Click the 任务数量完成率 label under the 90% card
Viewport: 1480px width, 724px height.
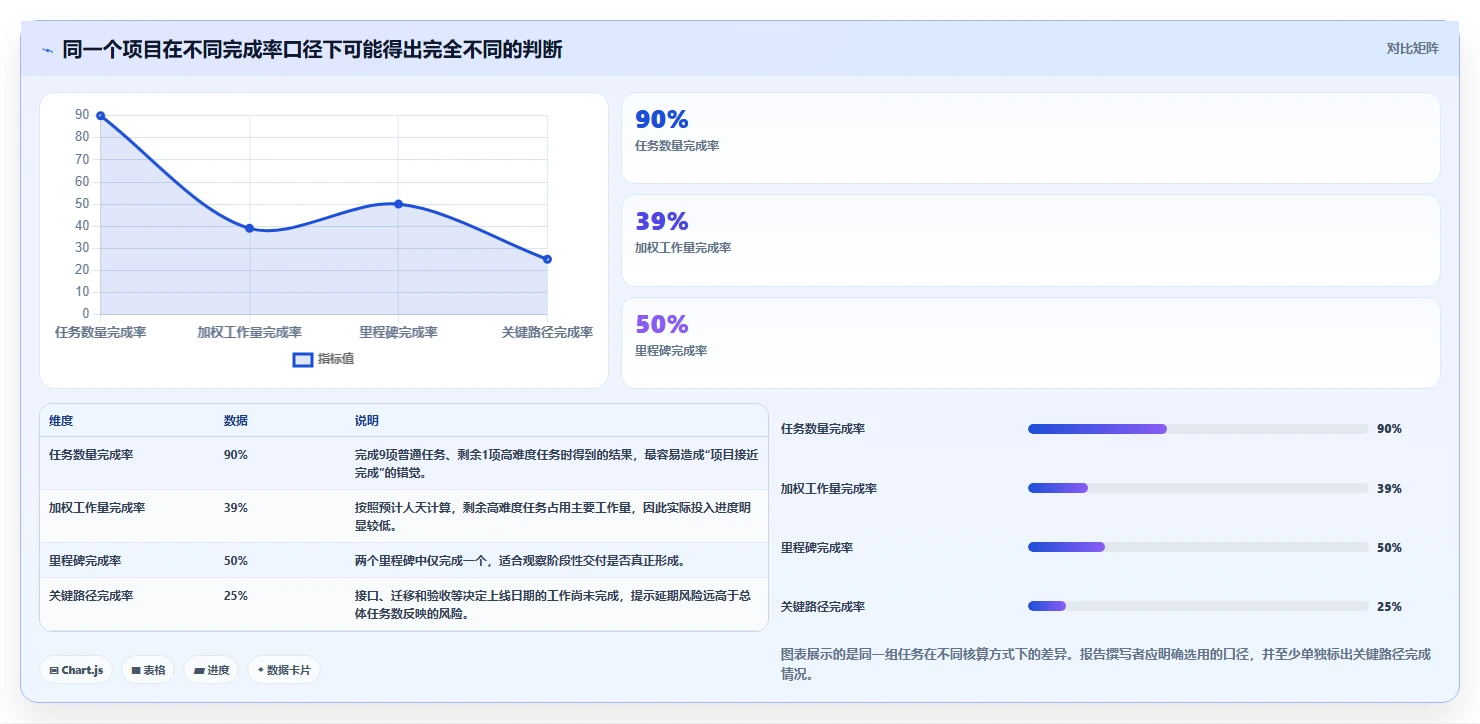[677, 146]
